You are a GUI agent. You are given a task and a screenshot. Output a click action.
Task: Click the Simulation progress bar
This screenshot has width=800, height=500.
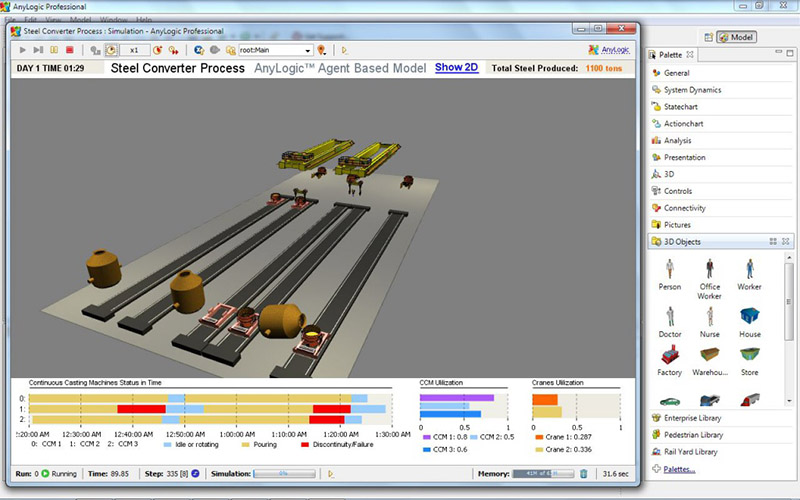[x=284, y=473]
